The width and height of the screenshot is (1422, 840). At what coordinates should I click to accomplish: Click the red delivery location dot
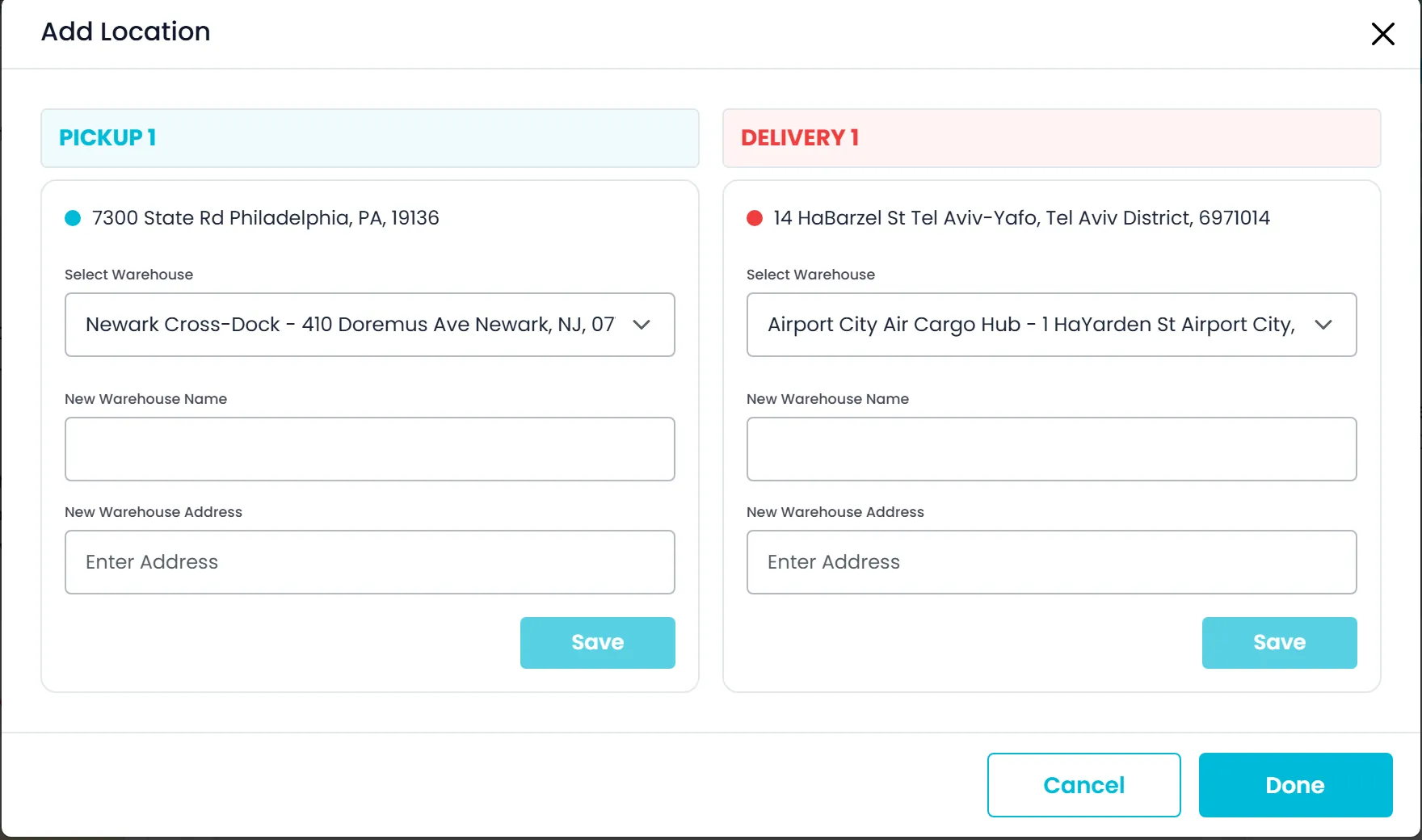click(755, 218)
